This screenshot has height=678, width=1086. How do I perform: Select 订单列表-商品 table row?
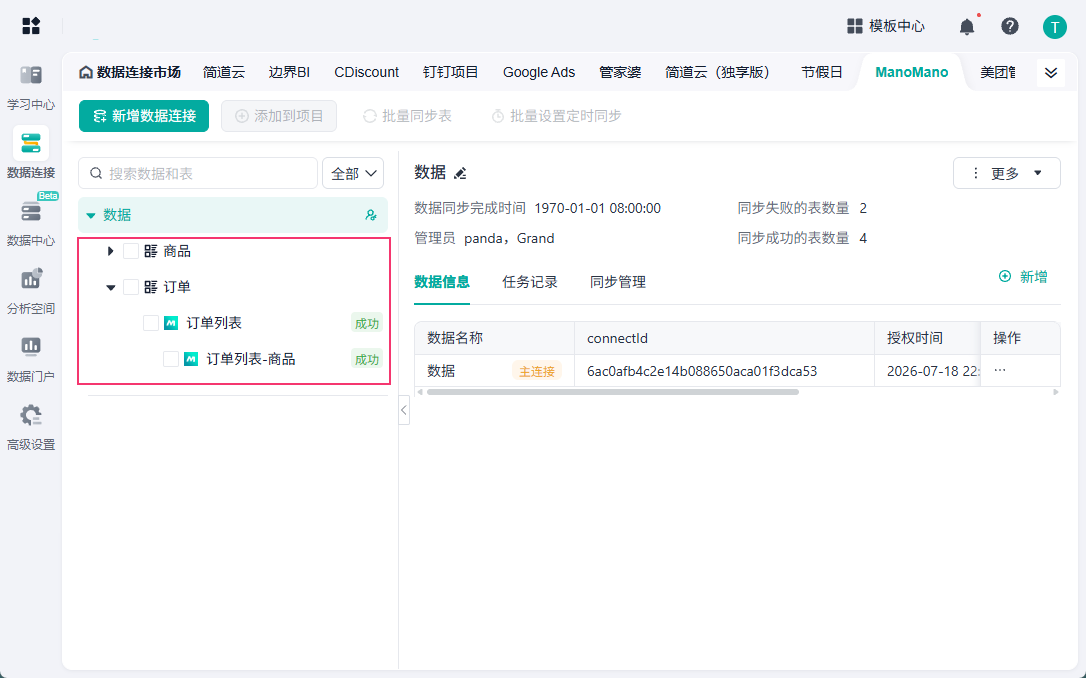pyautogui.click(x=233, y=359)
